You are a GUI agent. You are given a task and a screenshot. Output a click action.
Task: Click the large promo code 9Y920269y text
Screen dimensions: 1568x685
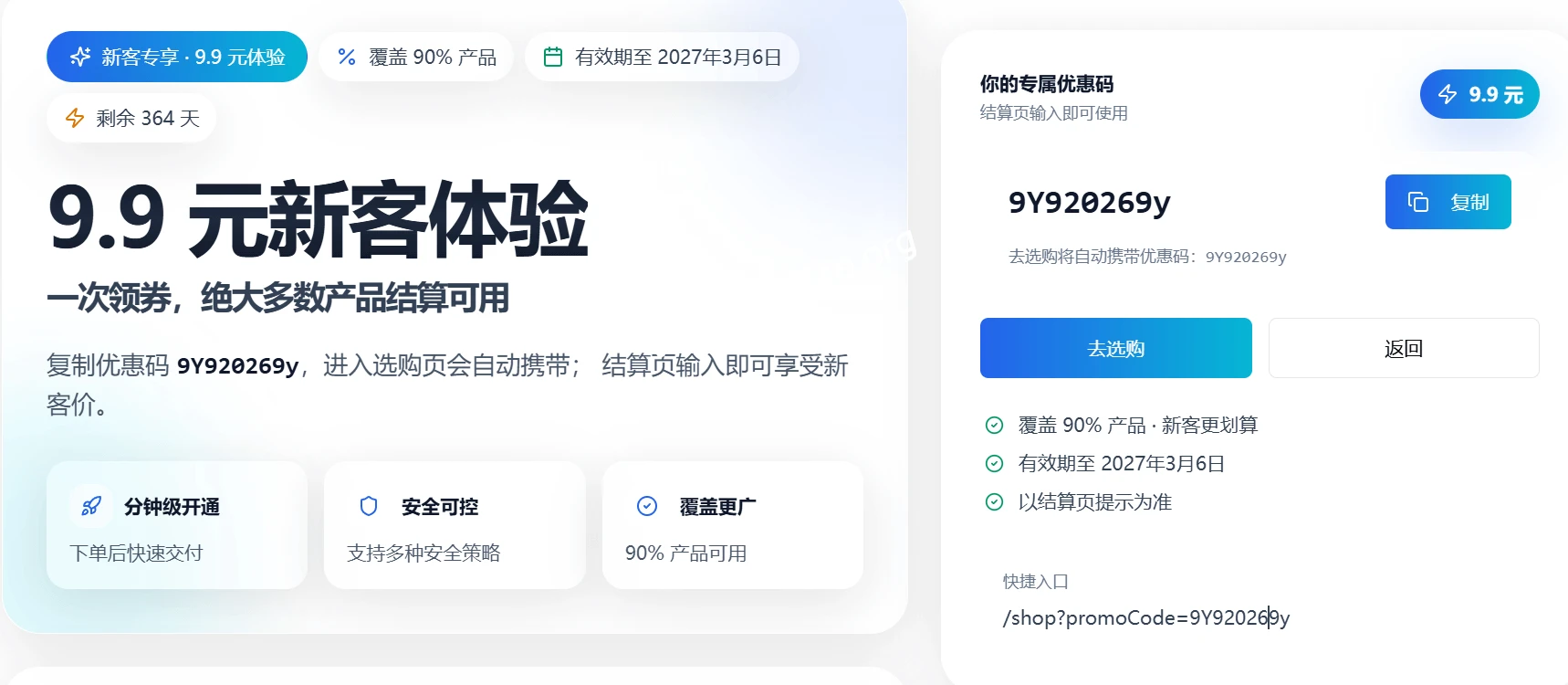point(1089,202)
